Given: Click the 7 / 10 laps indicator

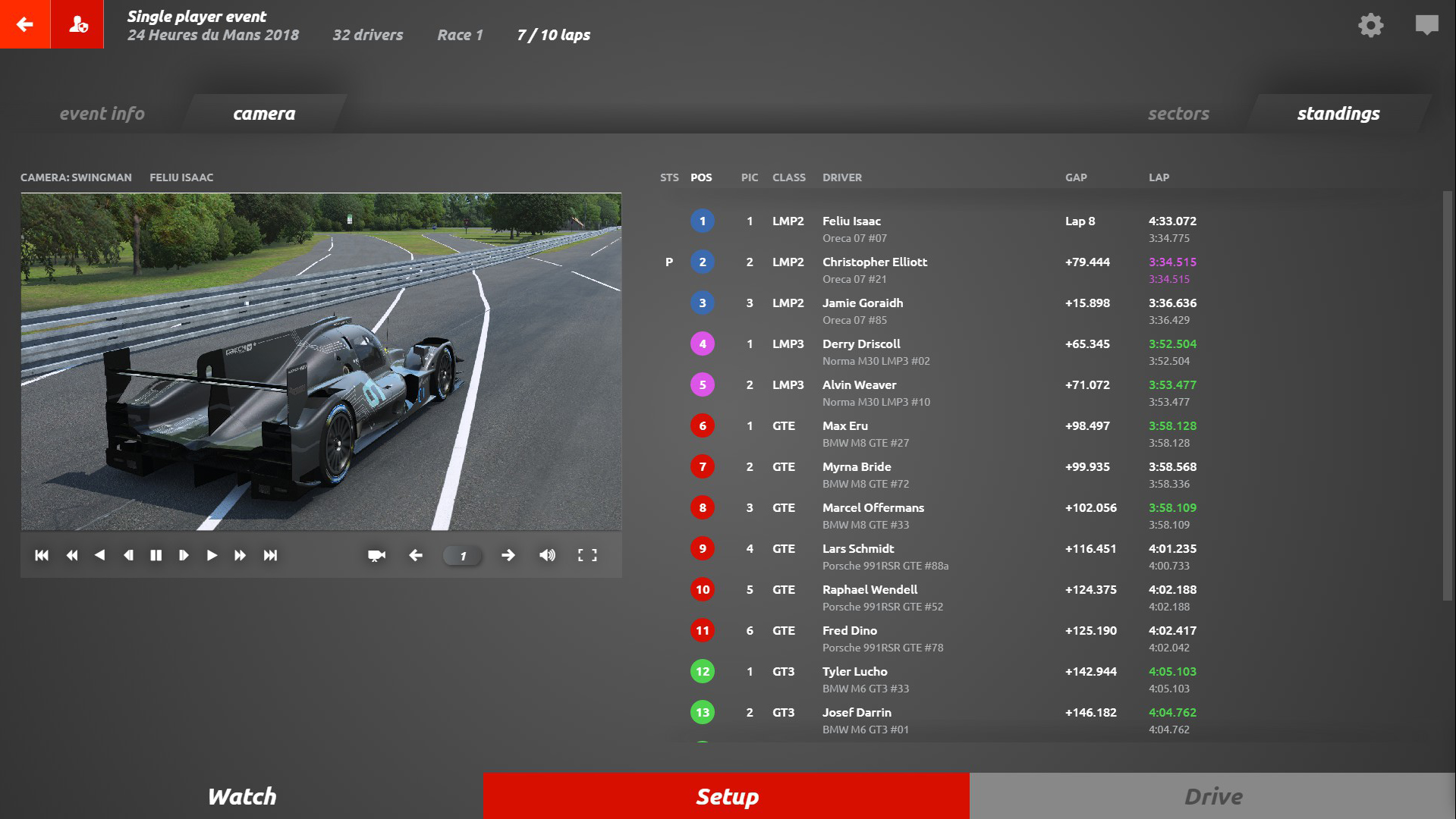Looking at the screenshot, I should (x=553, y=35).
